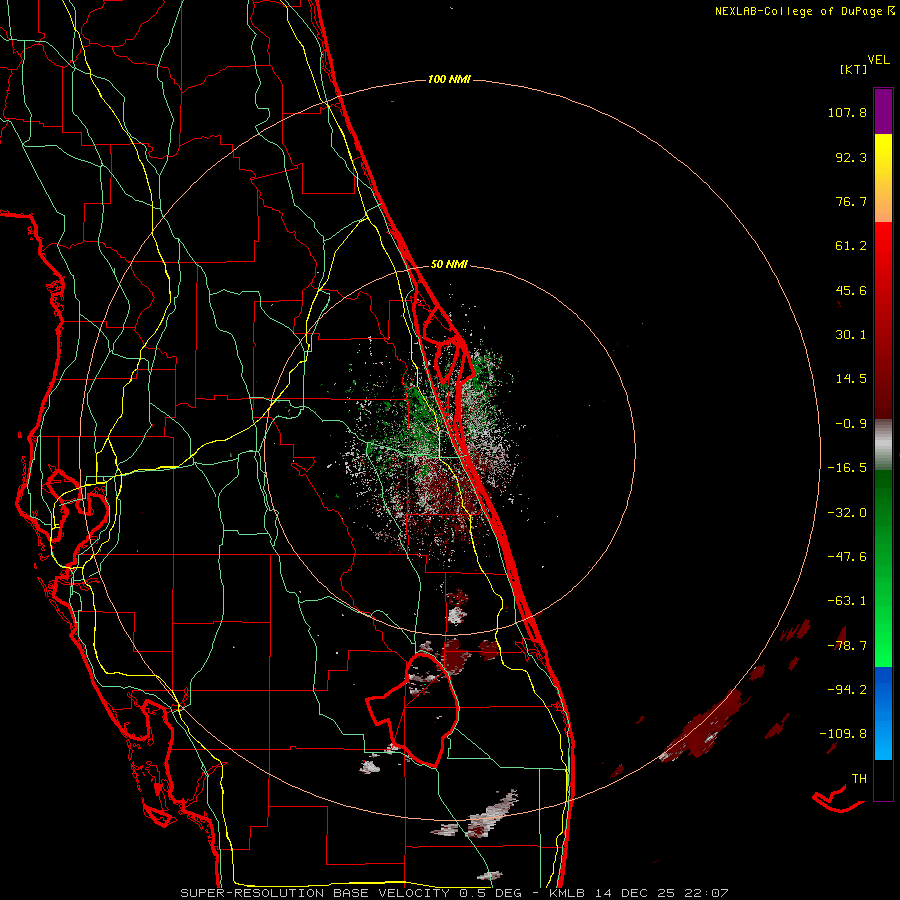Select the -32.0 scale value
Viewport: 900px width, 900px height.
click(x=847, y=513)
